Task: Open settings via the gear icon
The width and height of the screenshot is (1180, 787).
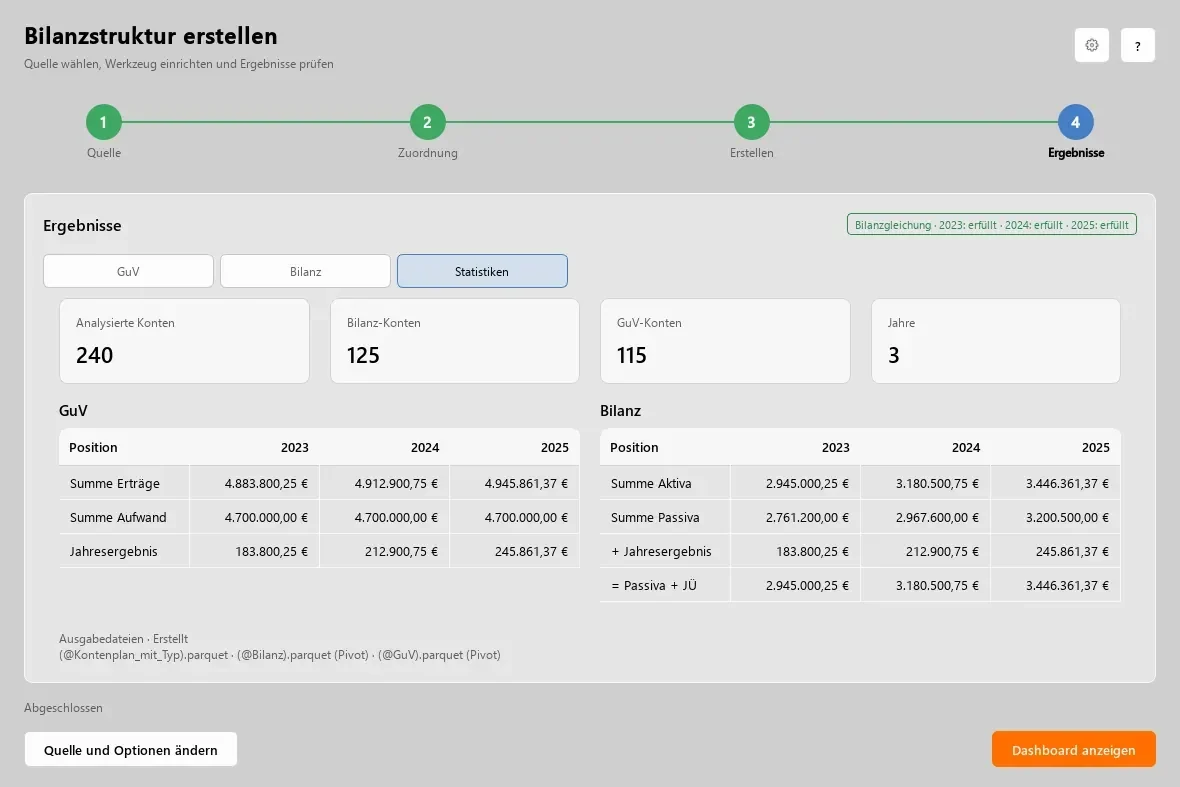Action: coord(1091,45)
